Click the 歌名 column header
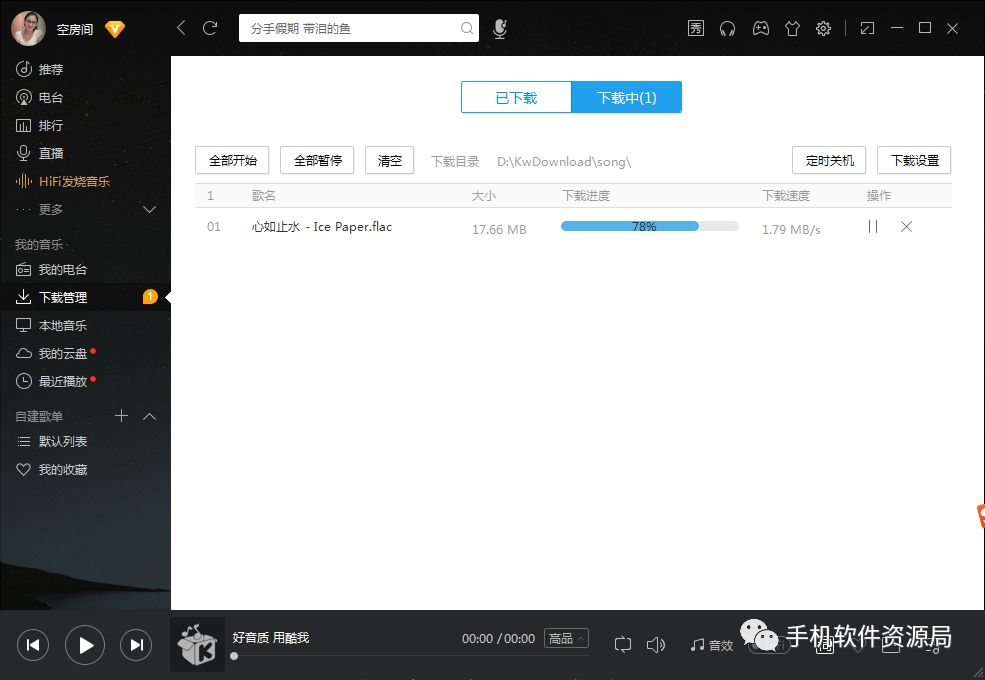The image size is (985, 680). [264, 195]
